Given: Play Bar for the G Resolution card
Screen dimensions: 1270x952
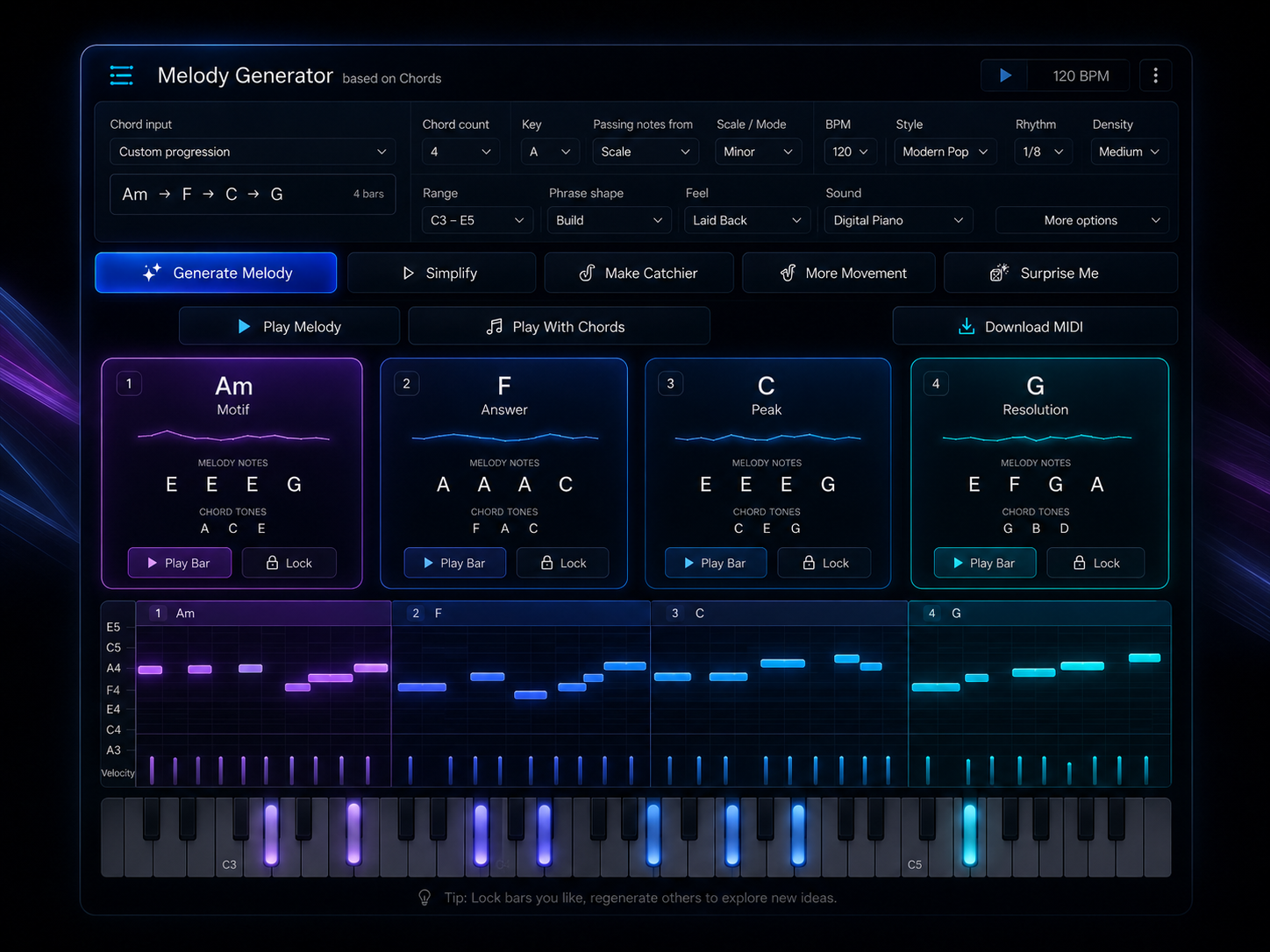Looking at the screenshot, I should 984,563.
